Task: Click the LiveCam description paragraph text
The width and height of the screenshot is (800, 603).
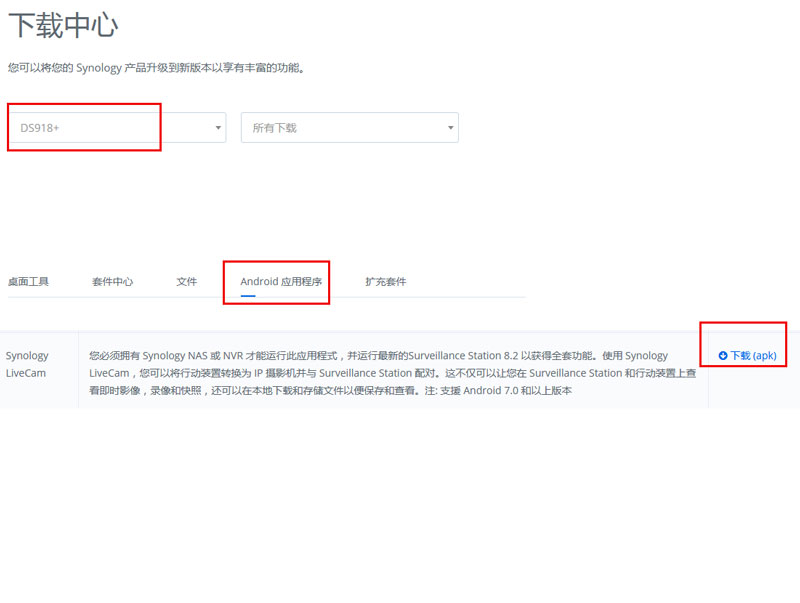Action: point(393,373)
